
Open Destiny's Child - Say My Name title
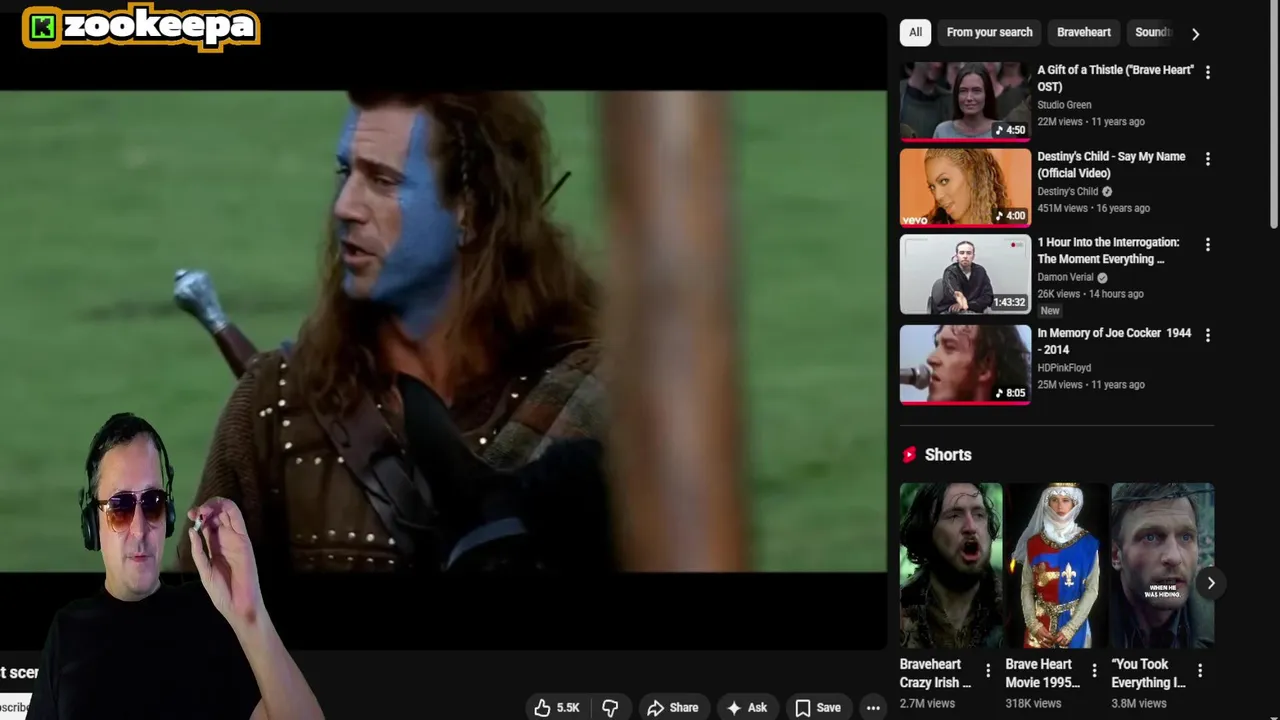(1111, 164)
